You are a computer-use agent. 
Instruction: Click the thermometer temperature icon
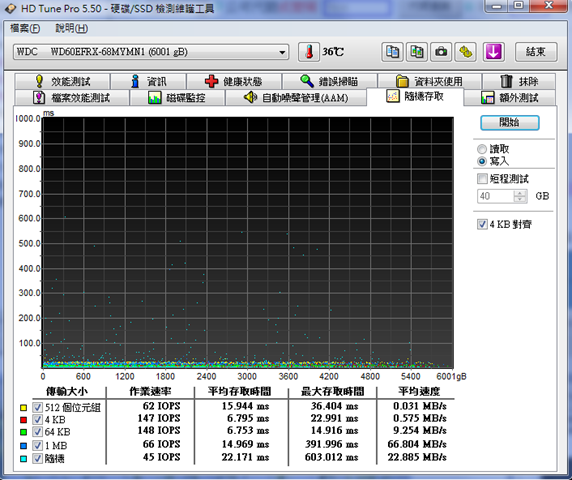click(309, 52)
